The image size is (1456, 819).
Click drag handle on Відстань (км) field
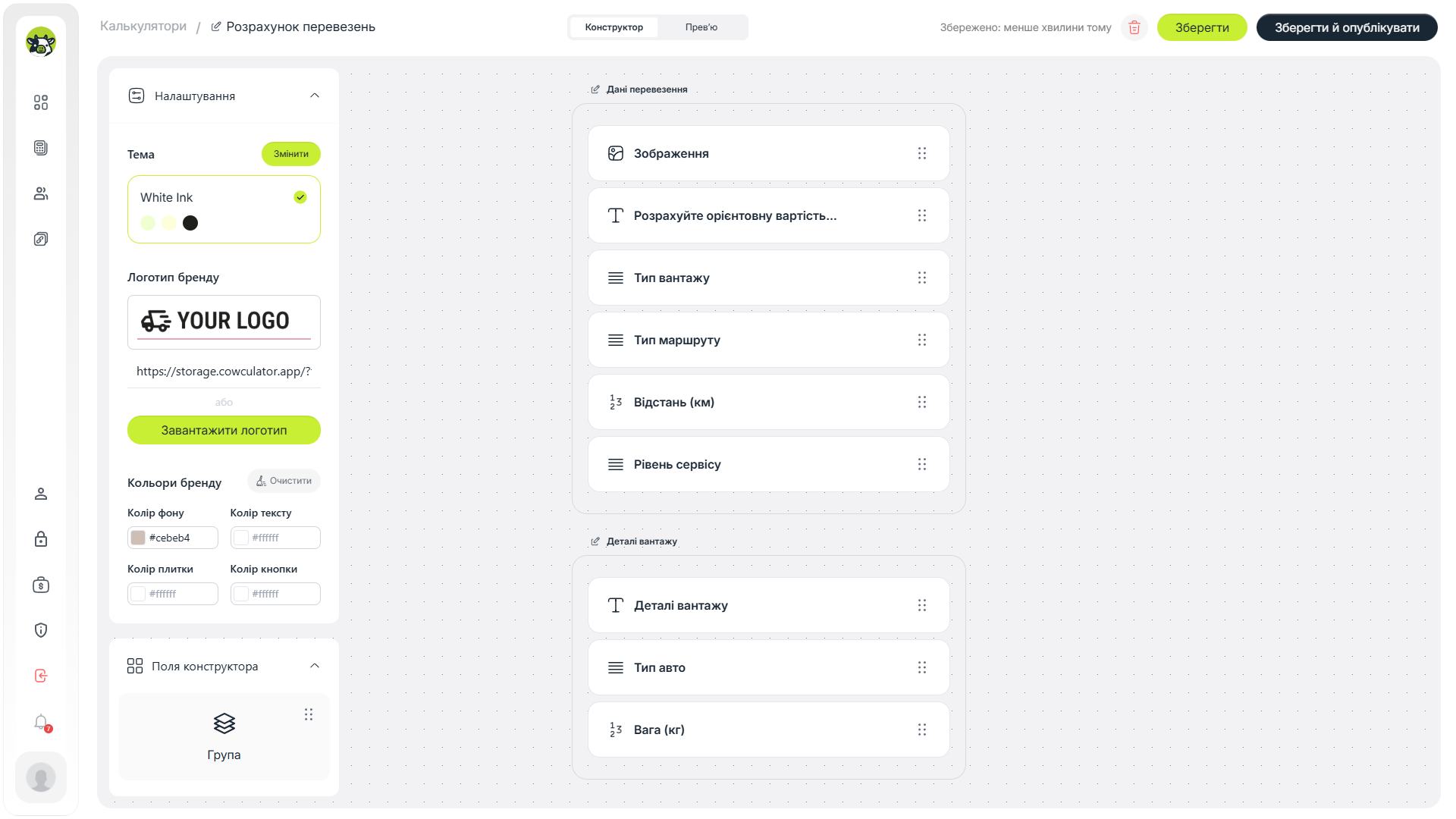[x=922, y=402]
